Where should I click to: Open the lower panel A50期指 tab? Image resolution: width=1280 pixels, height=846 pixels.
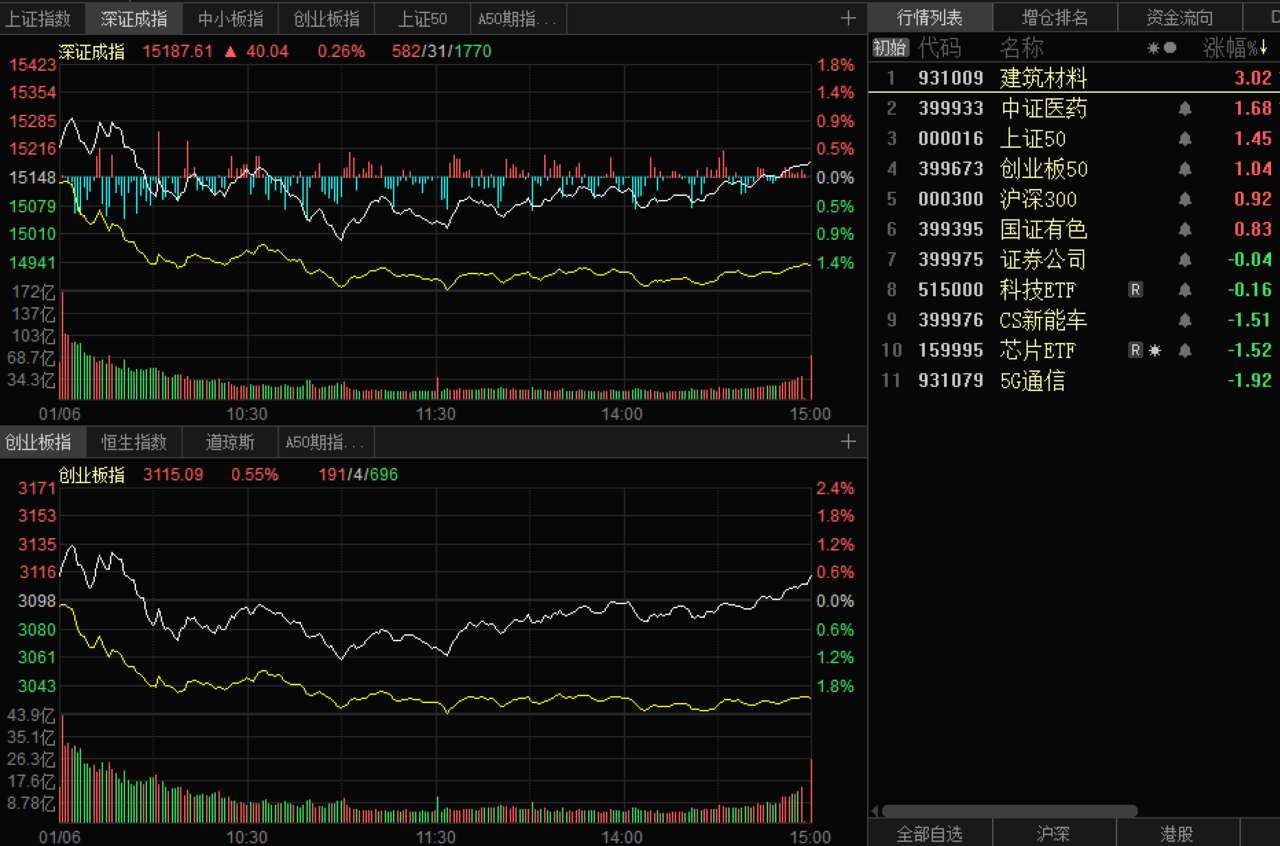pos(326,442)
